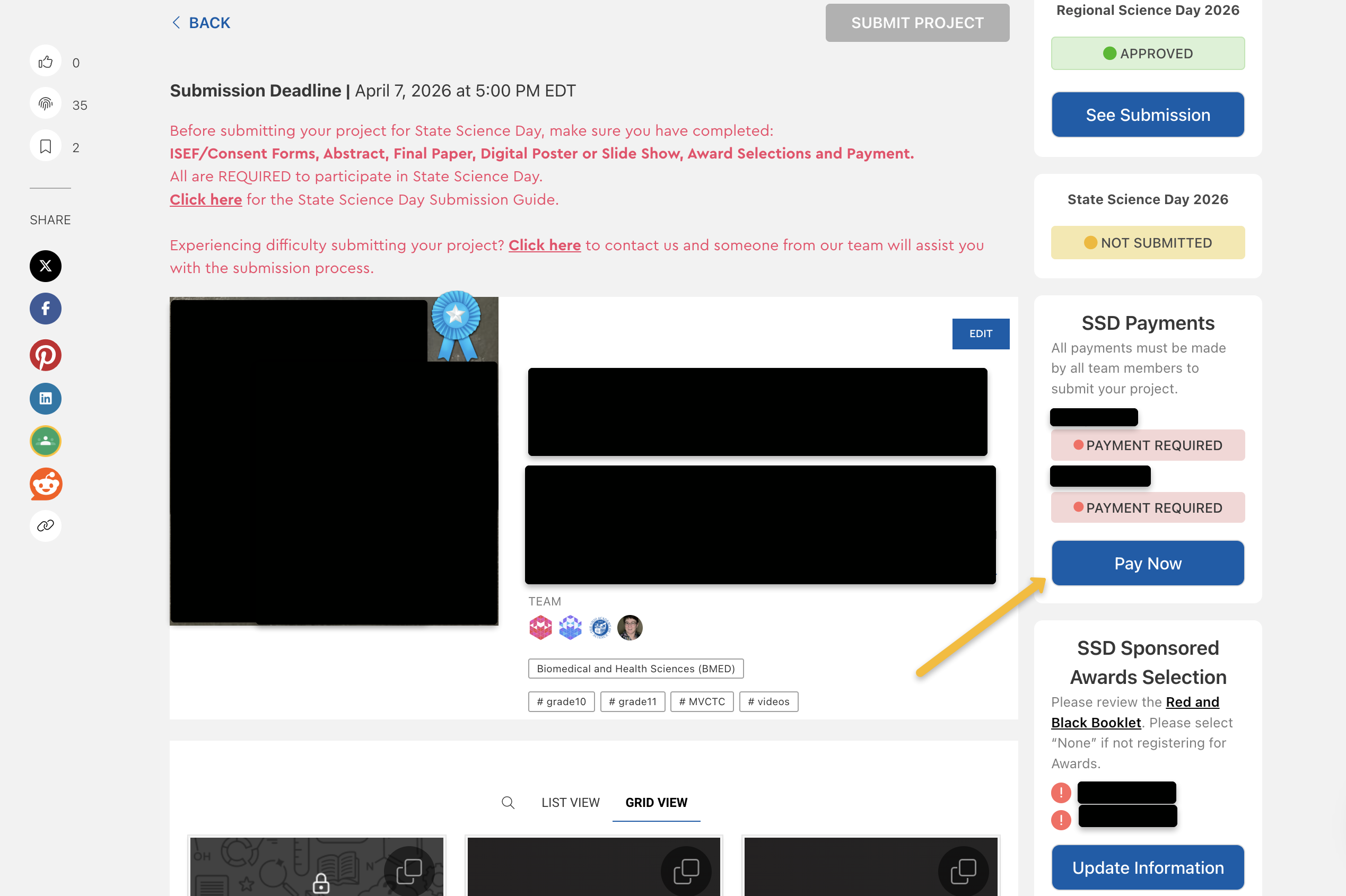Share project on Pinterest
1346x896 pixels.
point(45,355)
